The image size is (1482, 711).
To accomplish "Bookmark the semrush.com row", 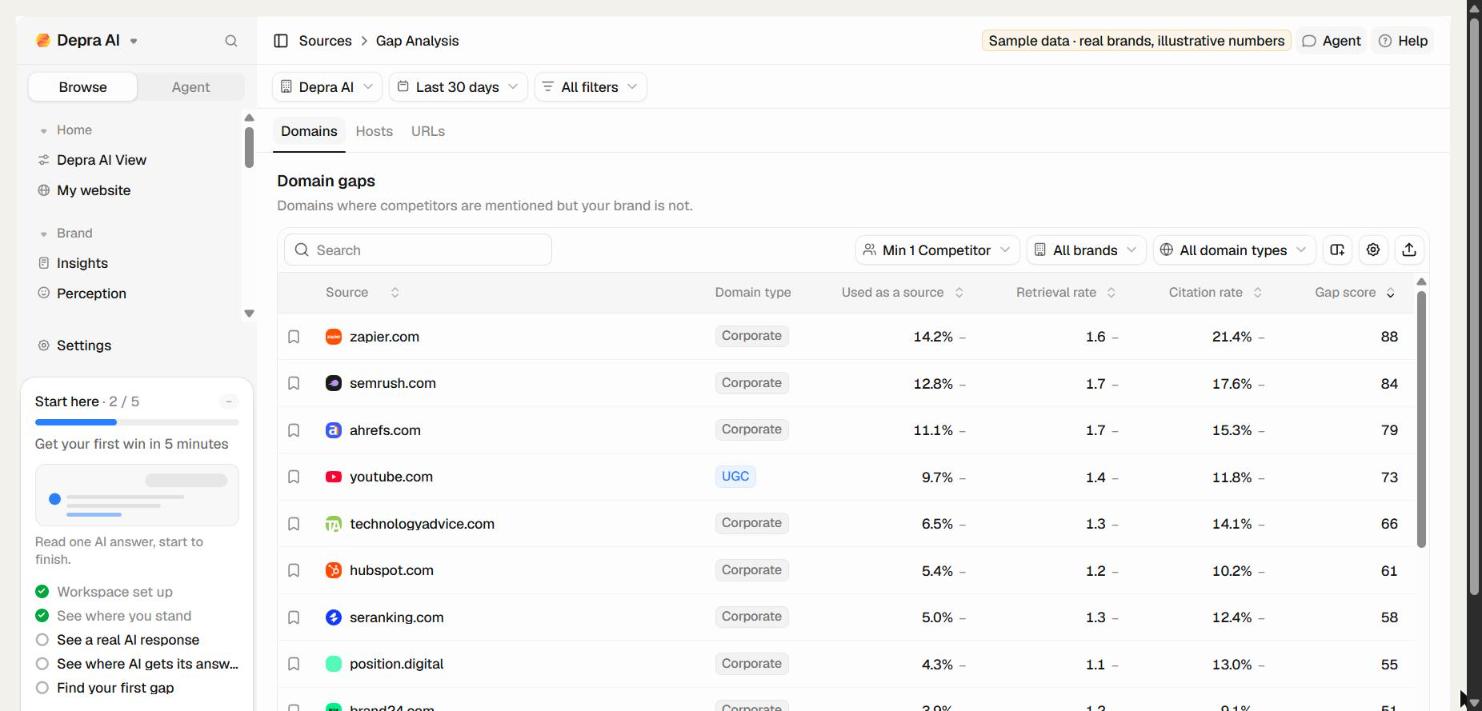I will pyautogui.click(x=294, y=383).
